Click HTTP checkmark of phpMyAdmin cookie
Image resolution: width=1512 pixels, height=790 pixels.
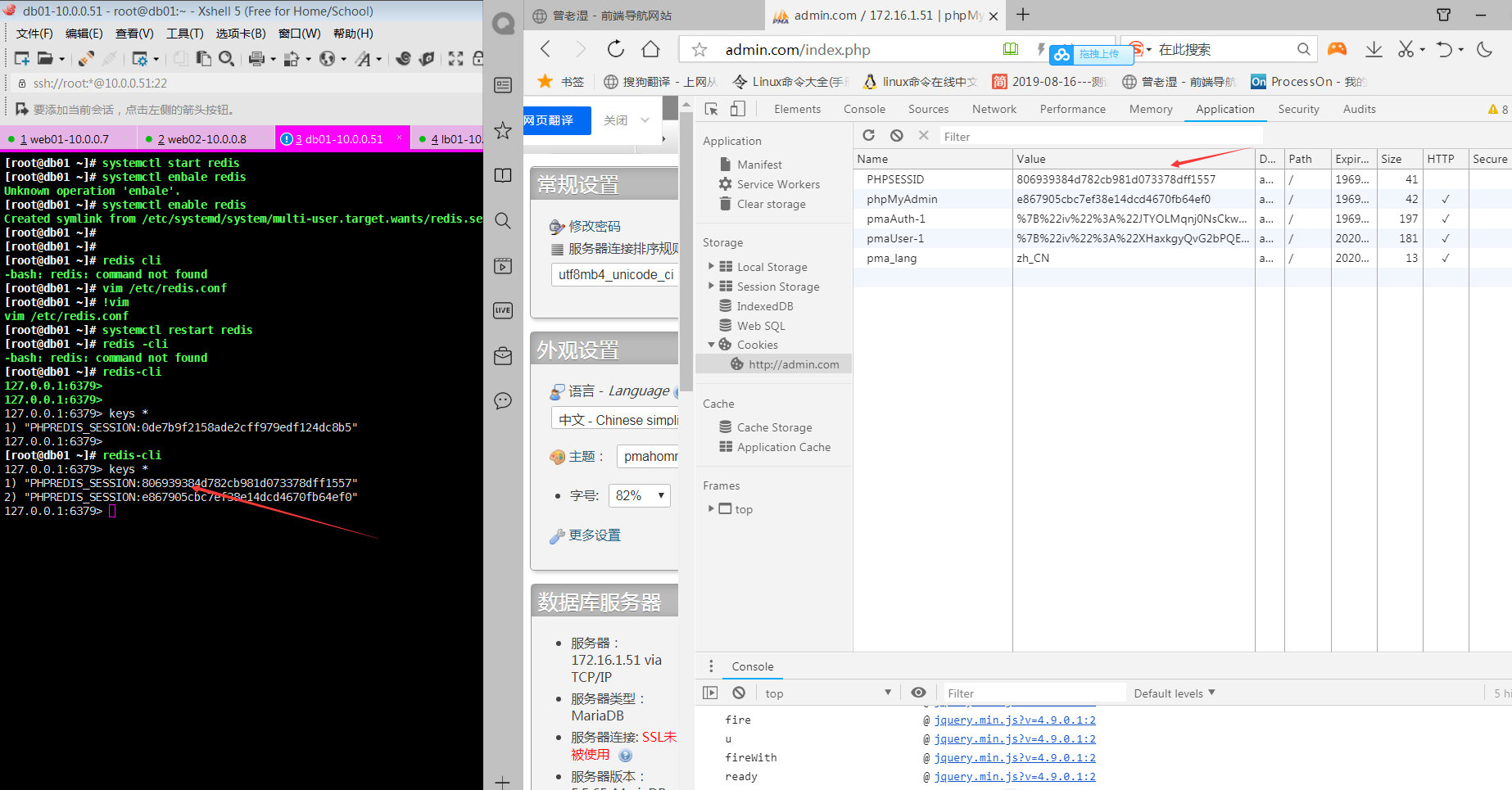pyautogui.click(x=1446, y=199)
